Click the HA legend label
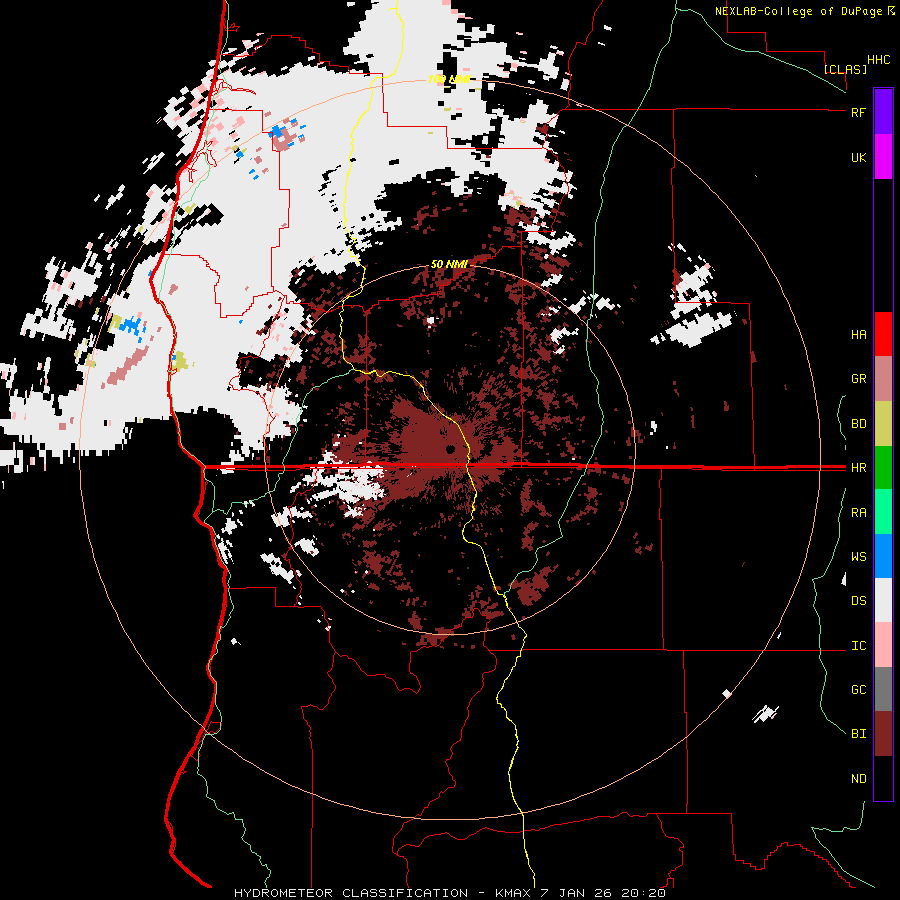This screenshot has width=900, height=900. [858, 335]
